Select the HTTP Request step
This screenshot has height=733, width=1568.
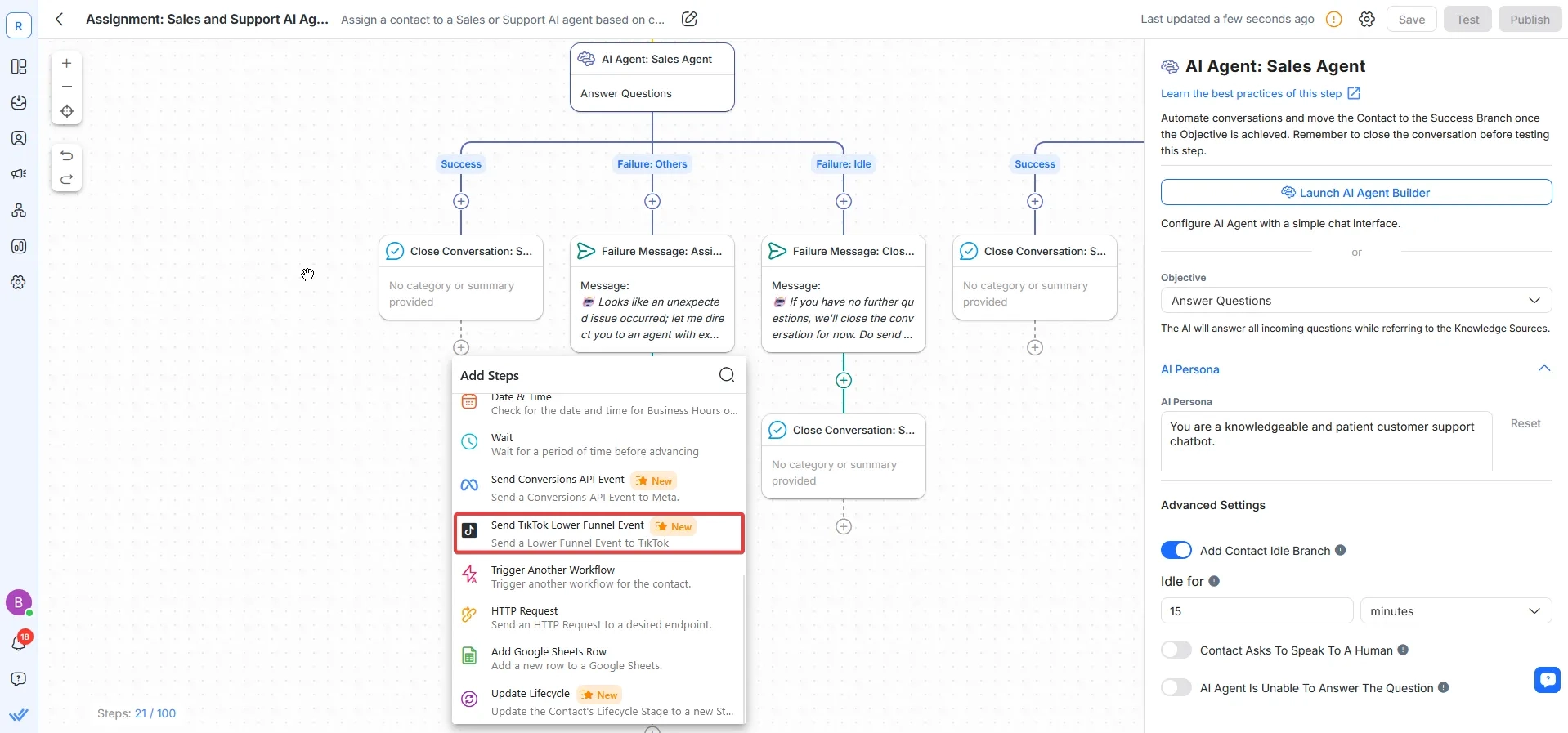coord(598,618)
